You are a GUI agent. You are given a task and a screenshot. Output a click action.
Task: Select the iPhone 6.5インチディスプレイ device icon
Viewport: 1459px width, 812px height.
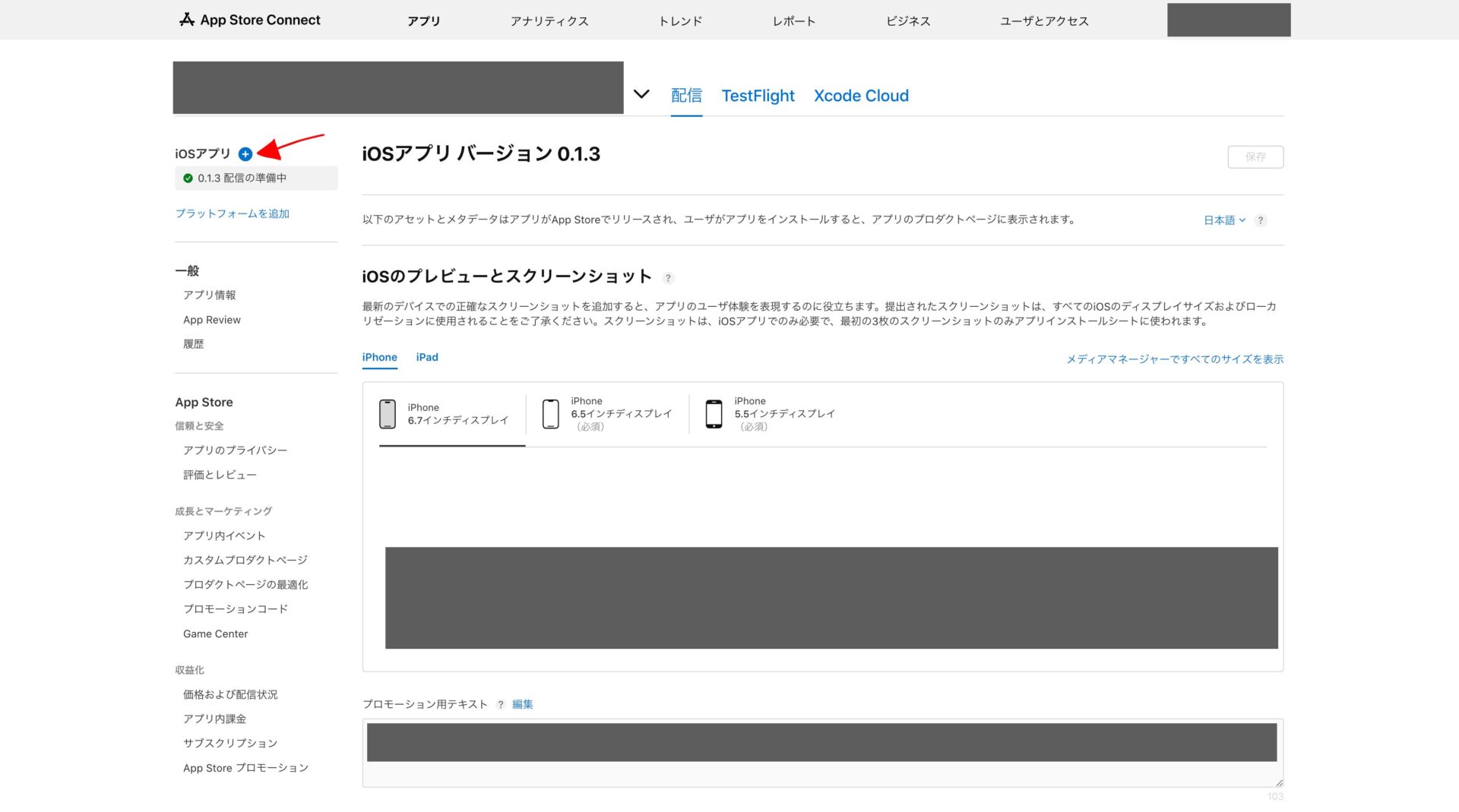coord(551,414)
